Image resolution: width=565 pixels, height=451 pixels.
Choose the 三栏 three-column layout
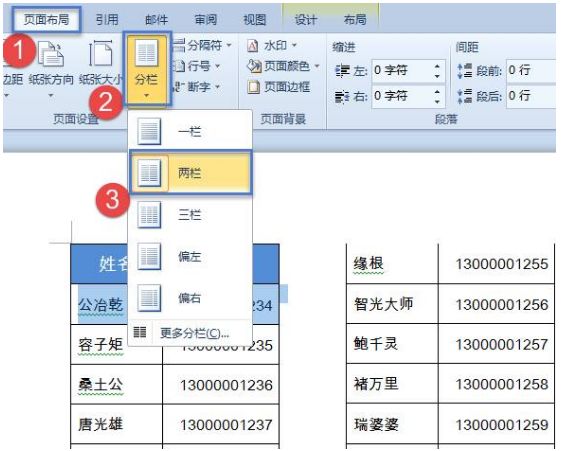190,215
